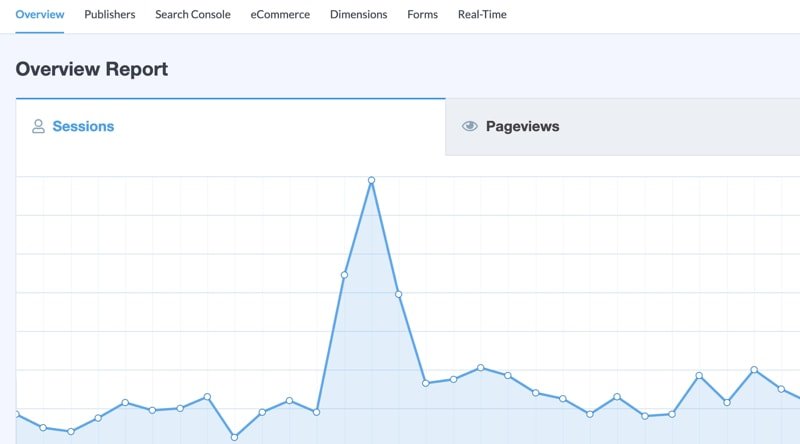Image resolution: width=800 pixels, height=444 pixels.
Task: Click the Overview Report heading
Action: coord(92,69)
